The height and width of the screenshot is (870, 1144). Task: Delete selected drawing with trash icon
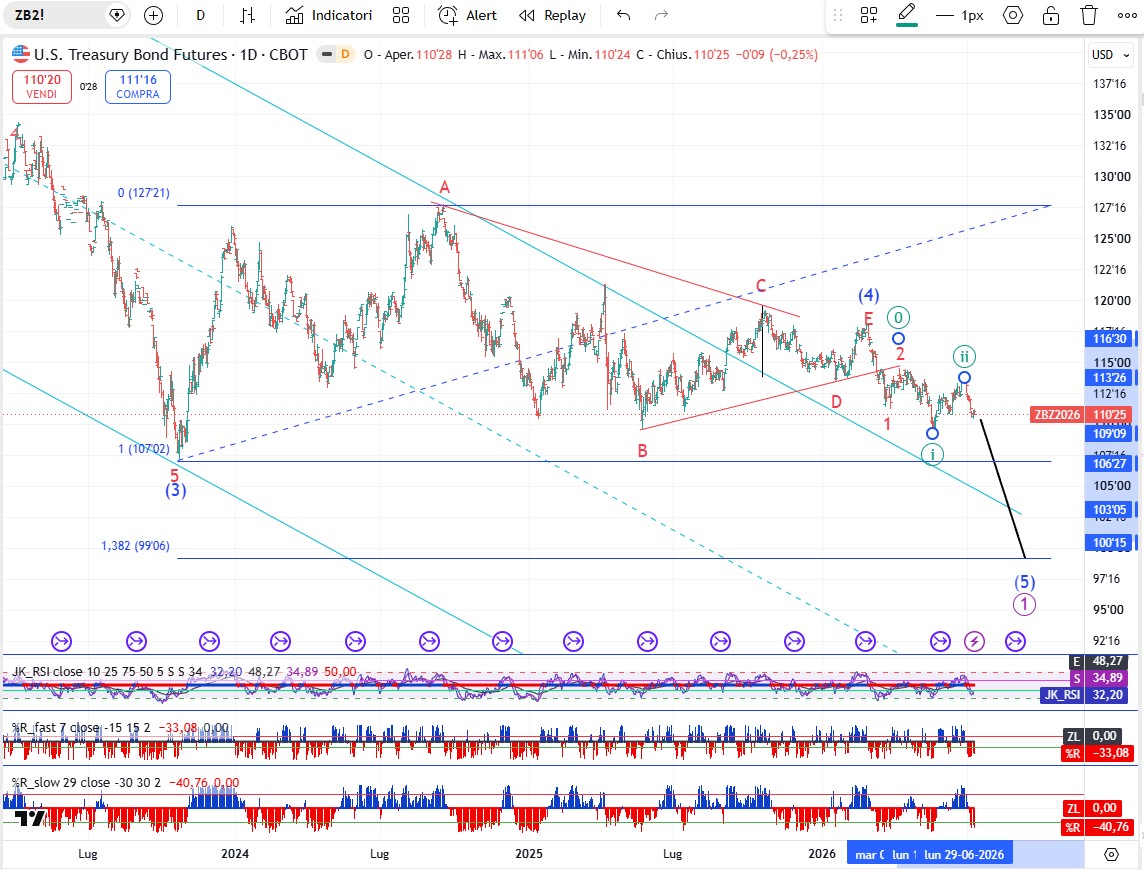1089,15
